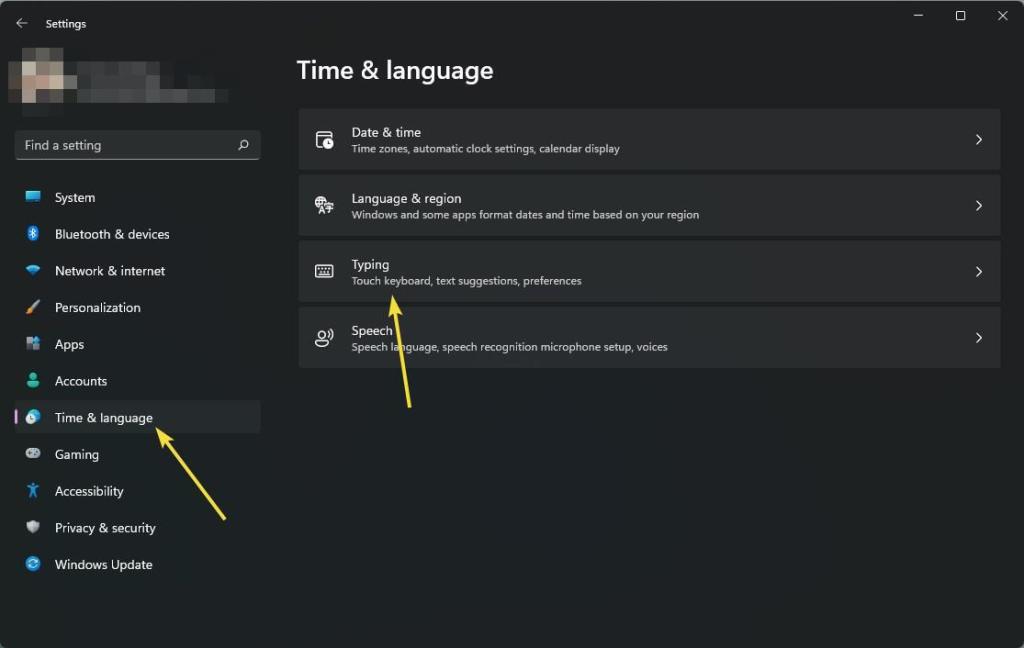This screenshot has height=648, width=1024.
Task: Open the Date & time card
Action: (x=649, y=140)
